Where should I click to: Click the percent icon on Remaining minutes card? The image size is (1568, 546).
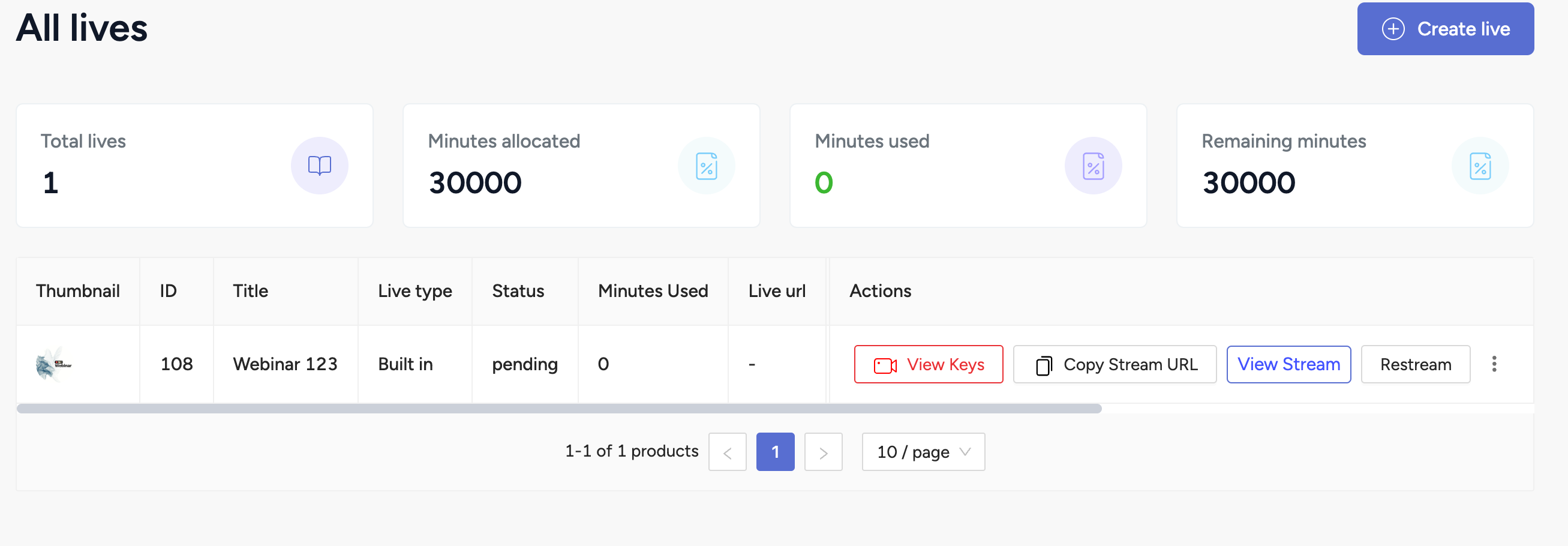point(1480,166)
